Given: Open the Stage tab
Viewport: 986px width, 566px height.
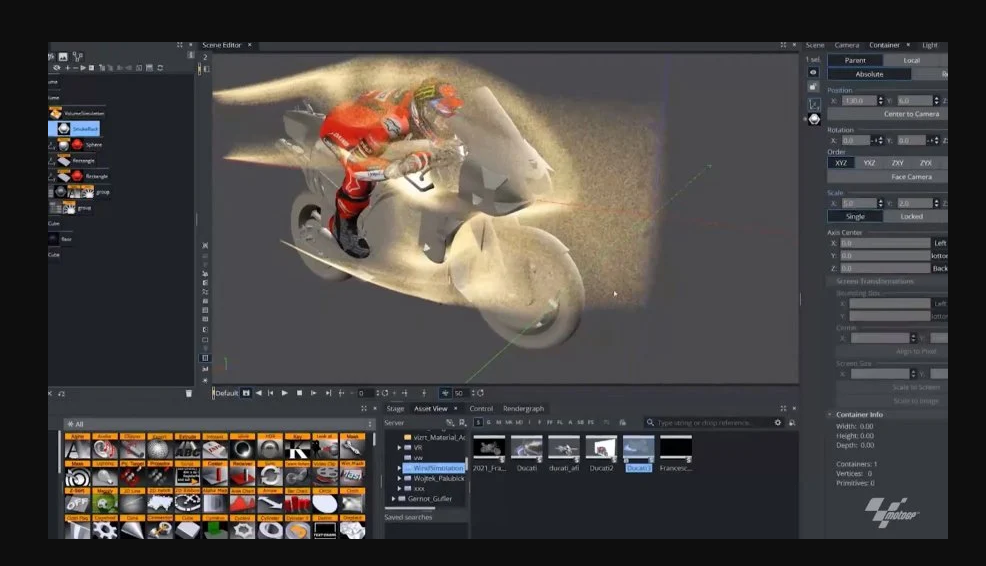Looking at the screenshot, I should [x=396, y=409].
